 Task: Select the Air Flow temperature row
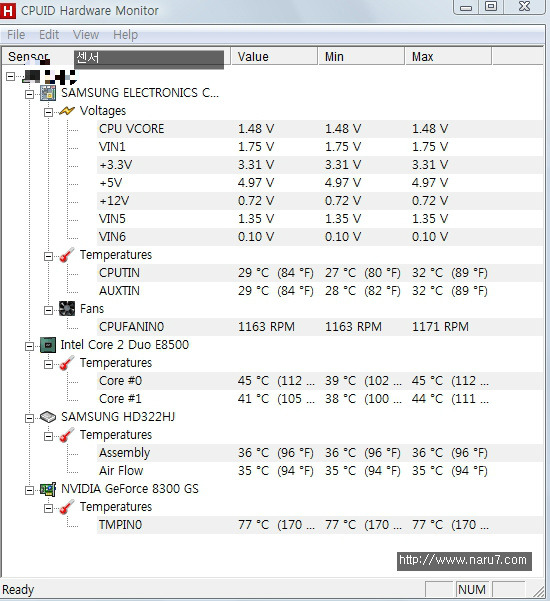320,471
